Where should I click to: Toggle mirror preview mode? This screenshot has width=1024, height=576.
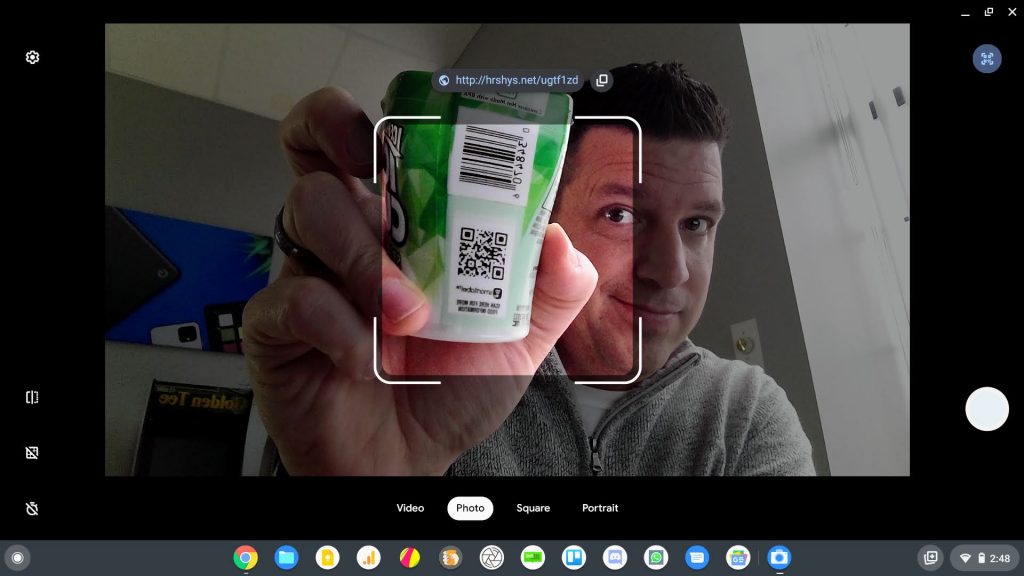tap(32, 397)
